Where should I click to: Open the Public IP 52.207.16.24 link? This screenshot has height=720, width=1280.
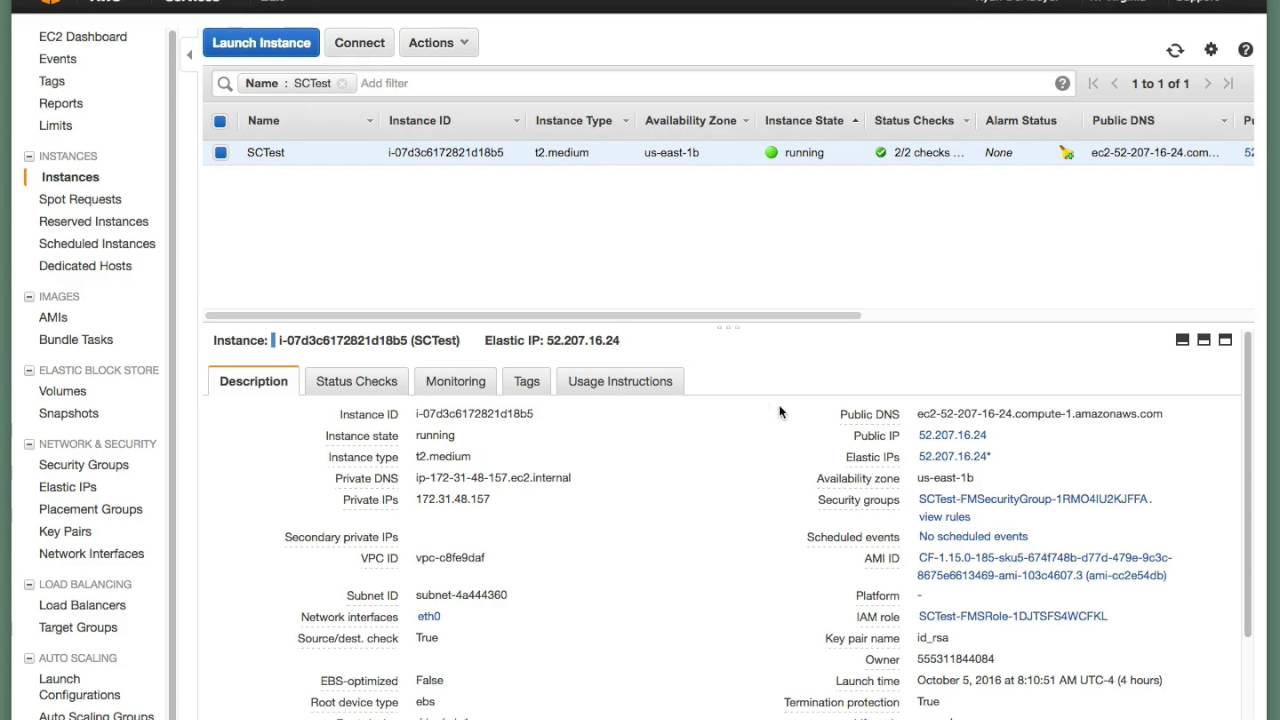click(952, 435)
